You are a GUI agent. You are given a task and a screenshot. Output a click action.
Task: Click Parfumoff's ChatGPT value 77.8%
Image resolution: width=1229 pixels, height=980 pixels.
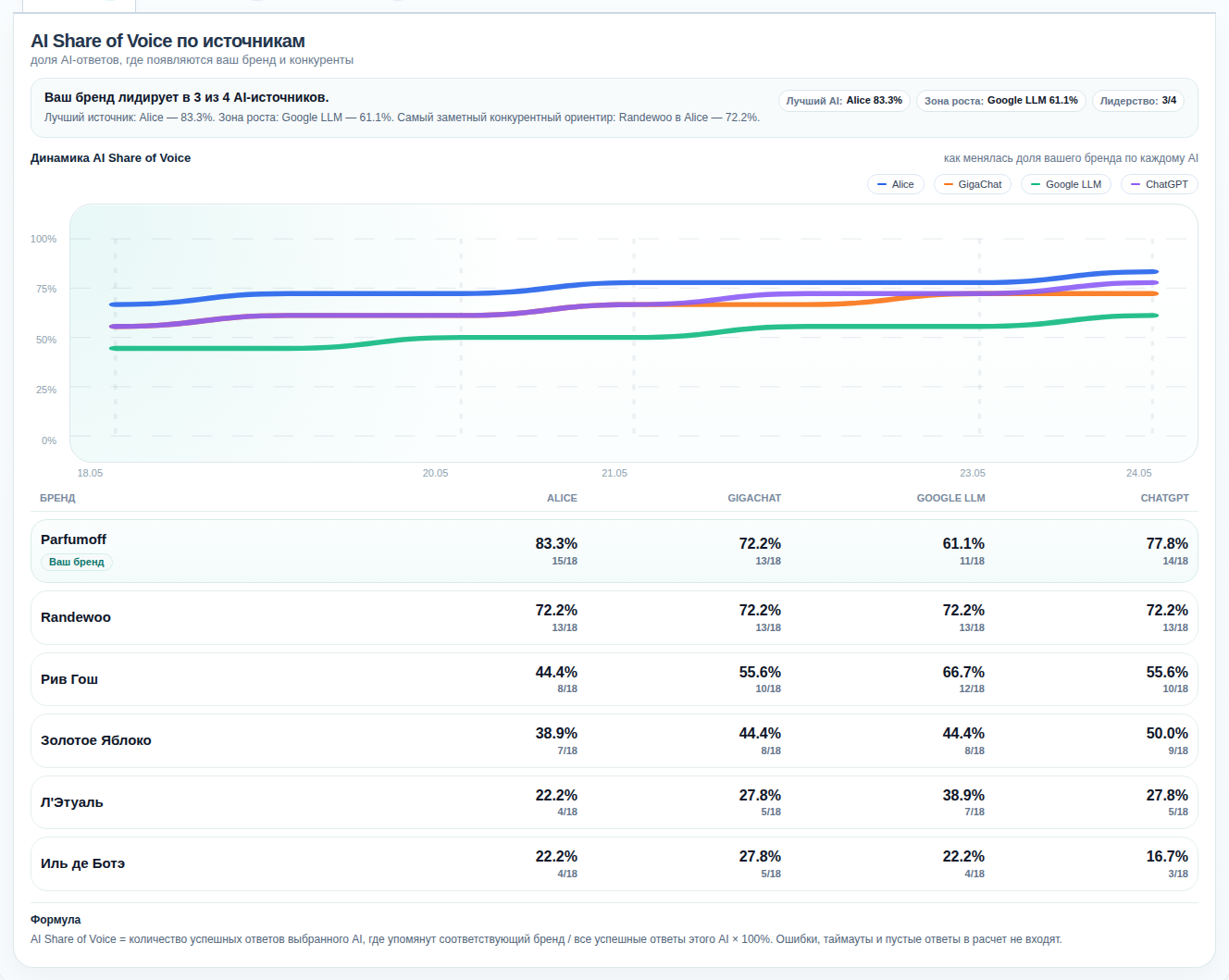coord(1167,544)
